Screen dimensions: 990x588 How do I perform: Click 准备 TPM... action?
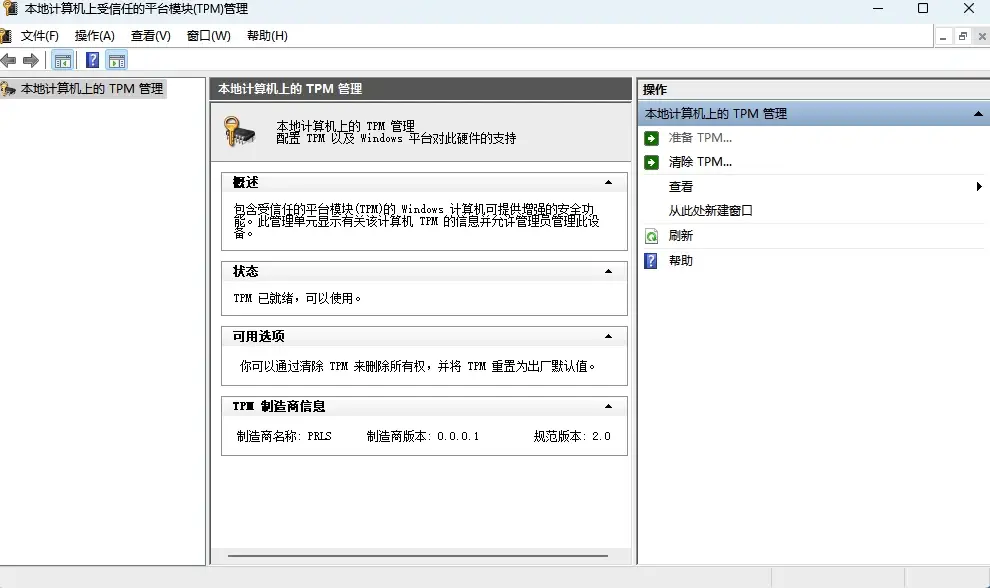(700, 138)
